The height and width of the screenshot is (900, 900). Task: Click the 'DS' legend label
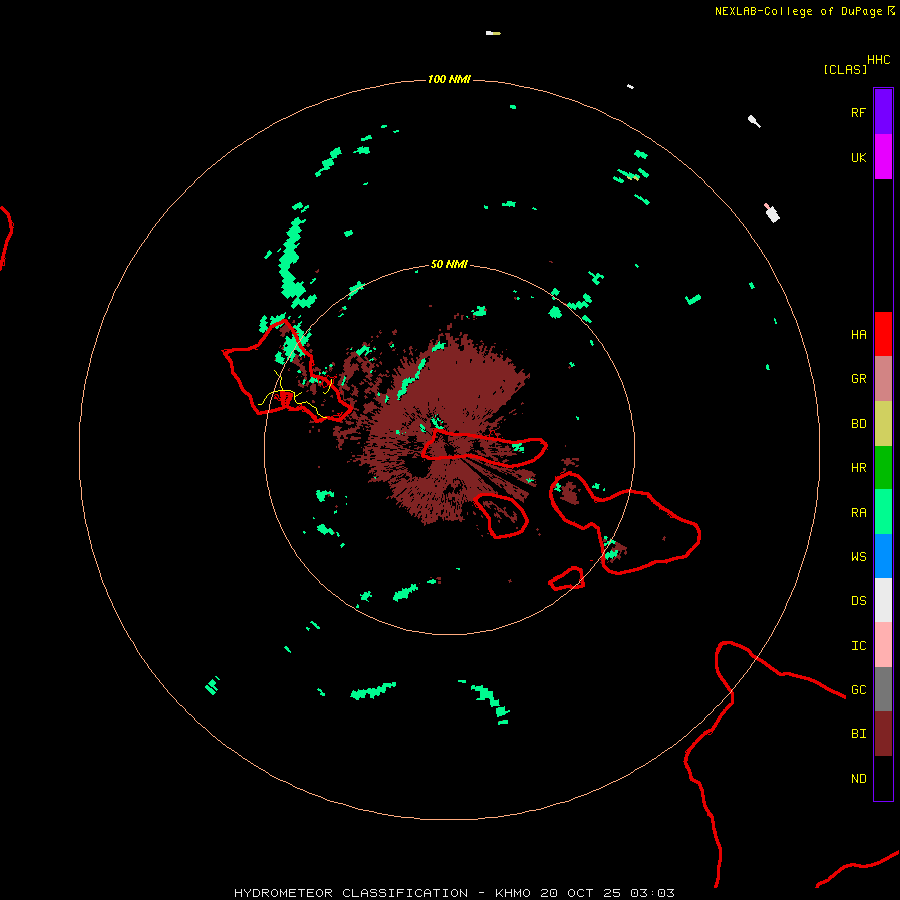pos(859,601)
